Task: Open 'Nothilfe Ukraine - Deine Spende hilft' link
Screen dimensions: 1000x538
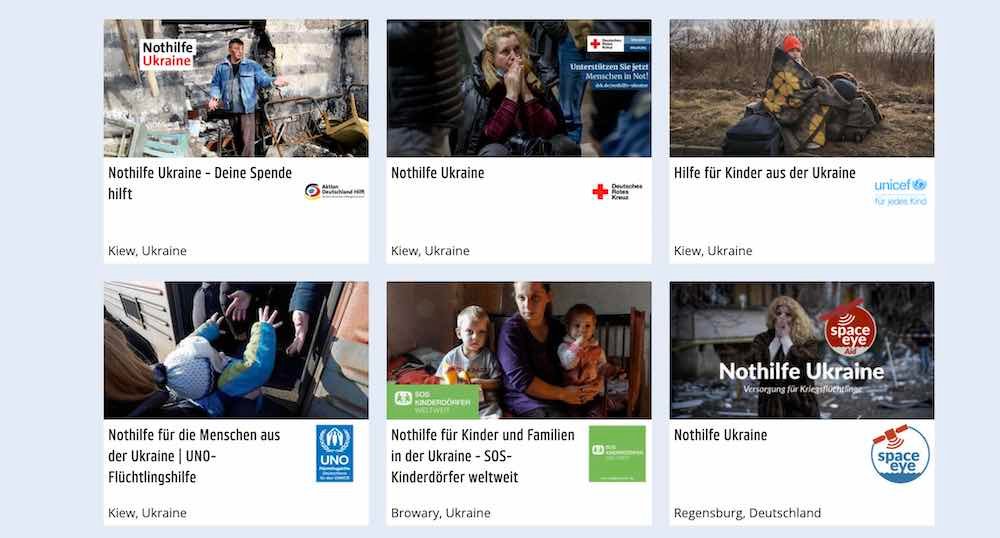Action: (200, 183)
